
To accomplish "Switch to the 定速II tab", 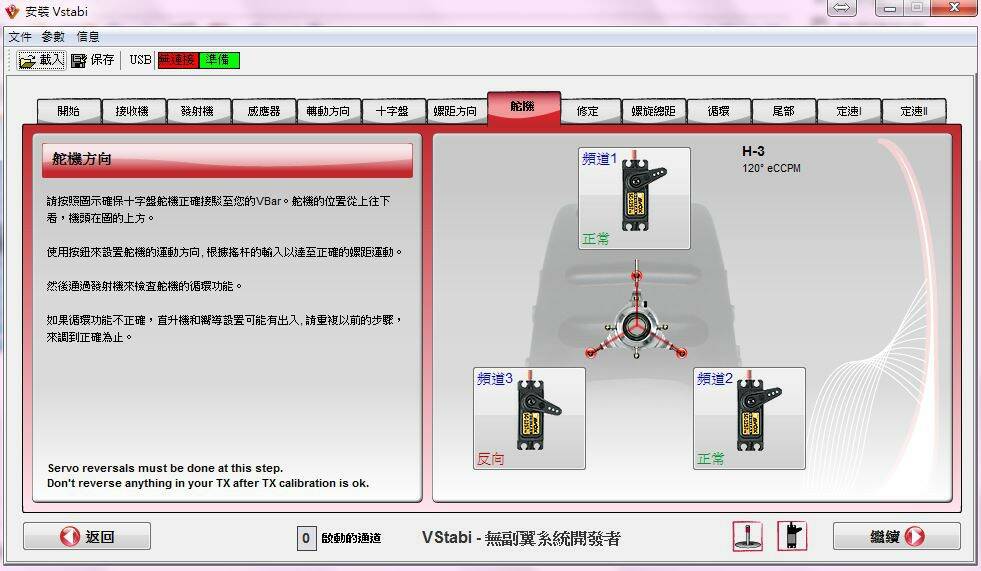I will pos(914,111).
